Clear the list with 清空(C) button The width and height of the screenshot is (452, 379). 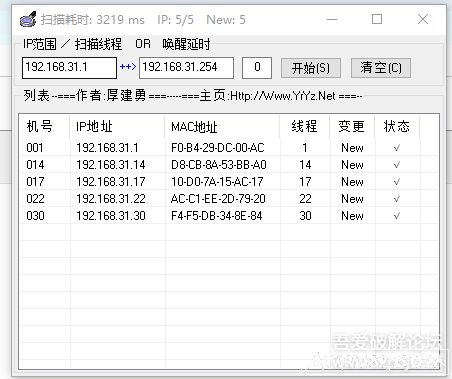coord(381,68)
